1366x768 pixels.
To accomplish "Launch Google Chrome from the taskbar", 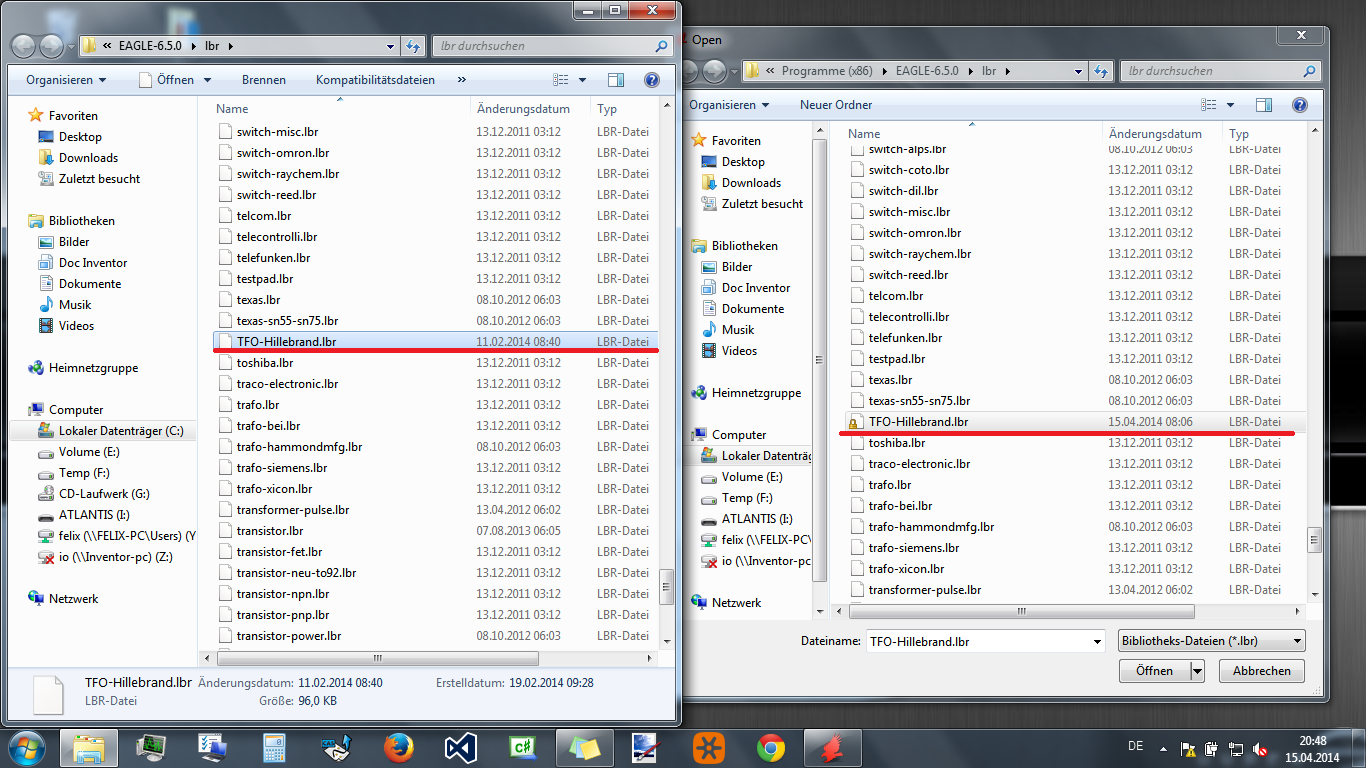I will click(770, 747).
